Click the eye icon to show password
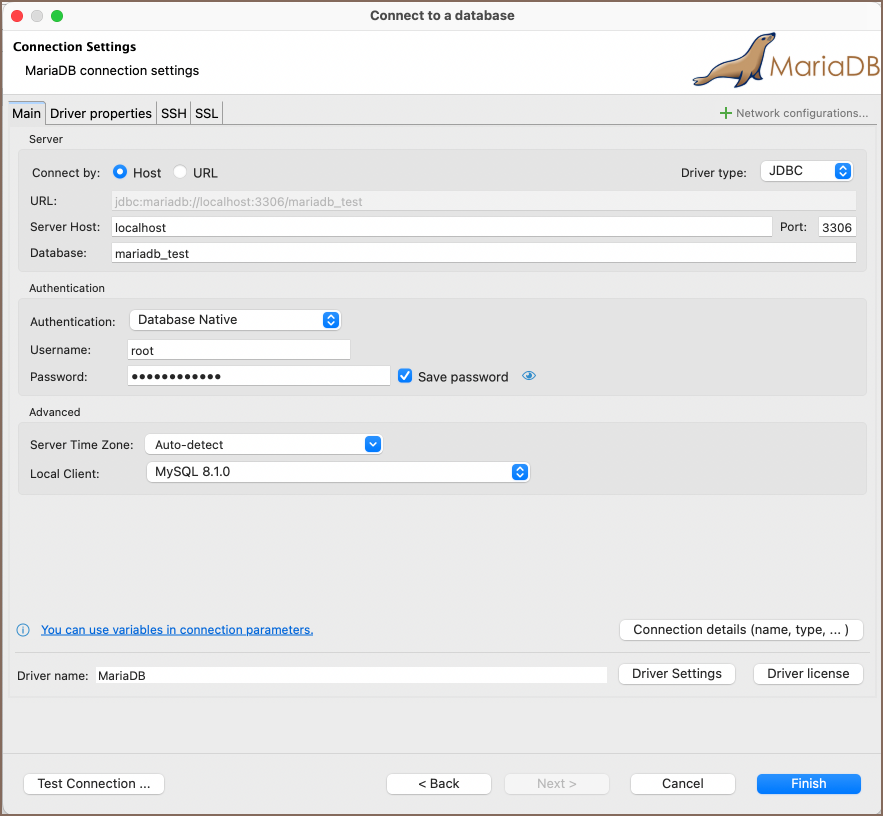 click(530, 376)
